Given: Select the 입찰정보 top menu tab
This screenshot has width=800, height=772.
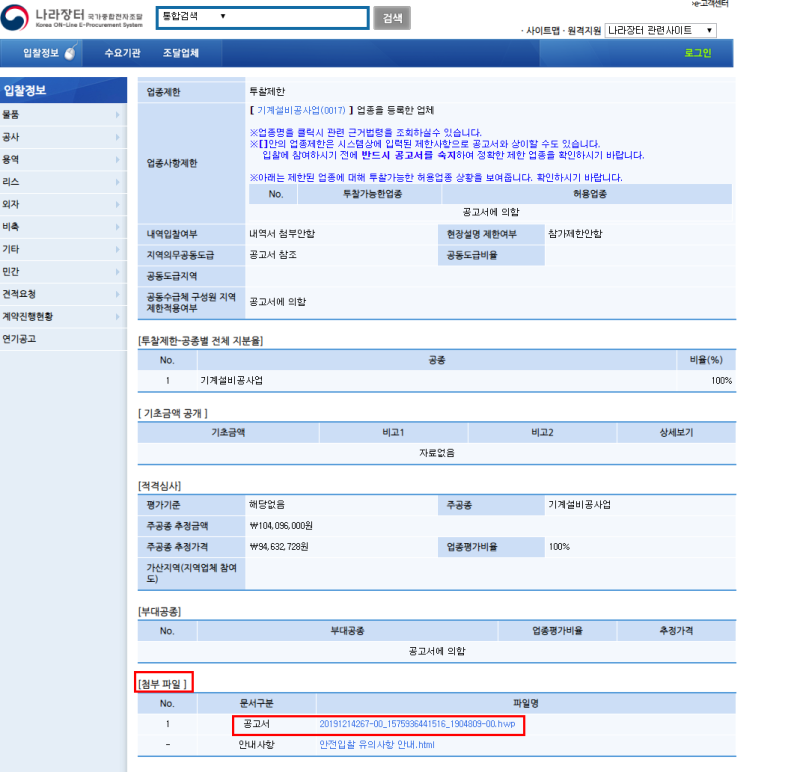Looking at the screenshot, I should coord(41,53).
